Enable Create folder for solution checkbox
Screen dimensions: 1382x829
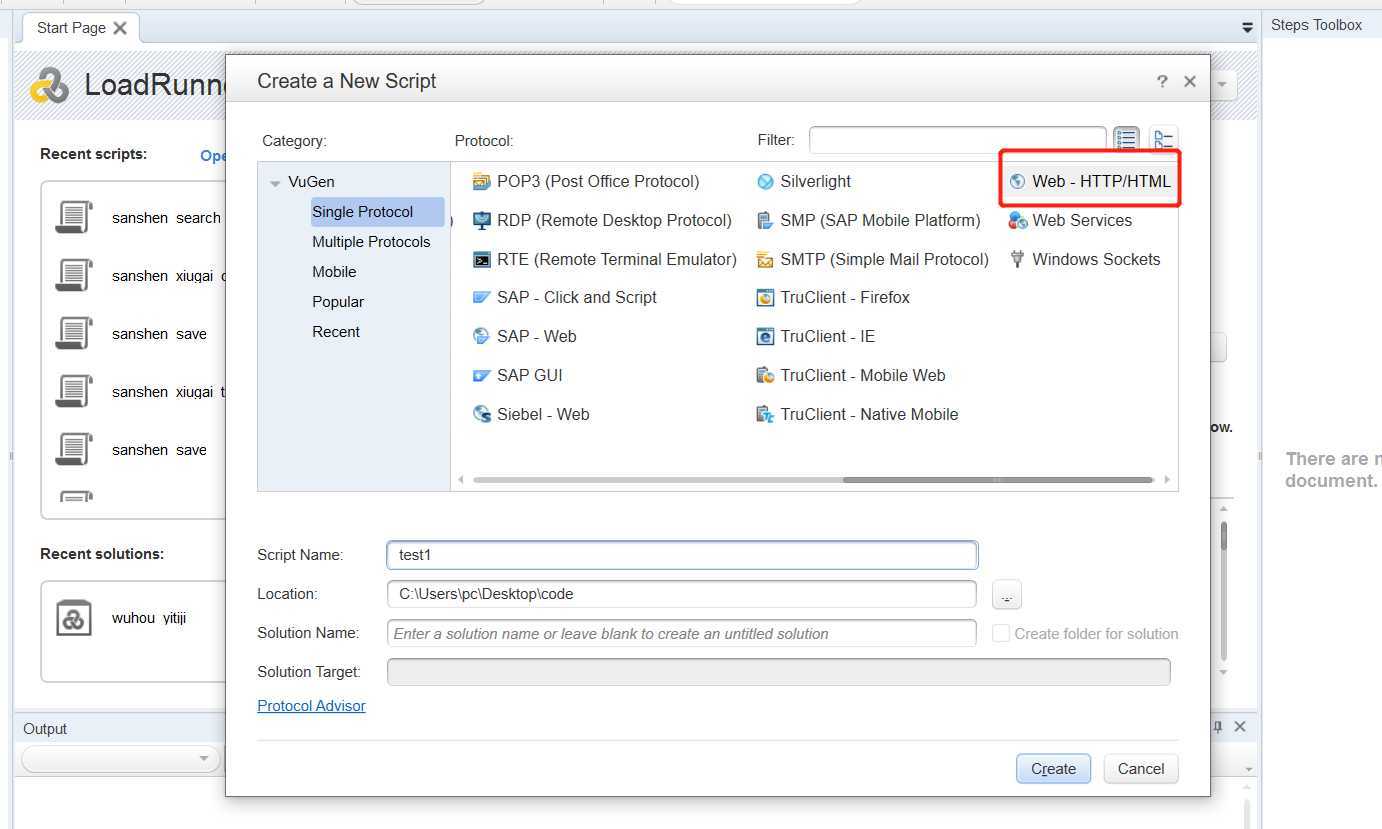coord(1000,633)
